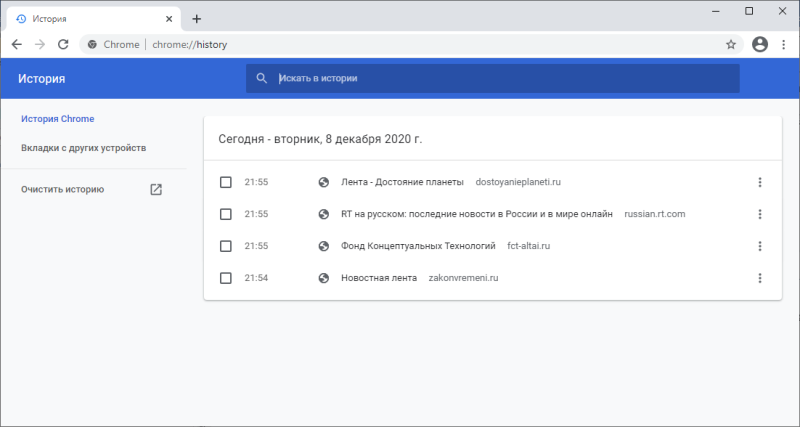Check the box for Новостная лента entry

226,278
